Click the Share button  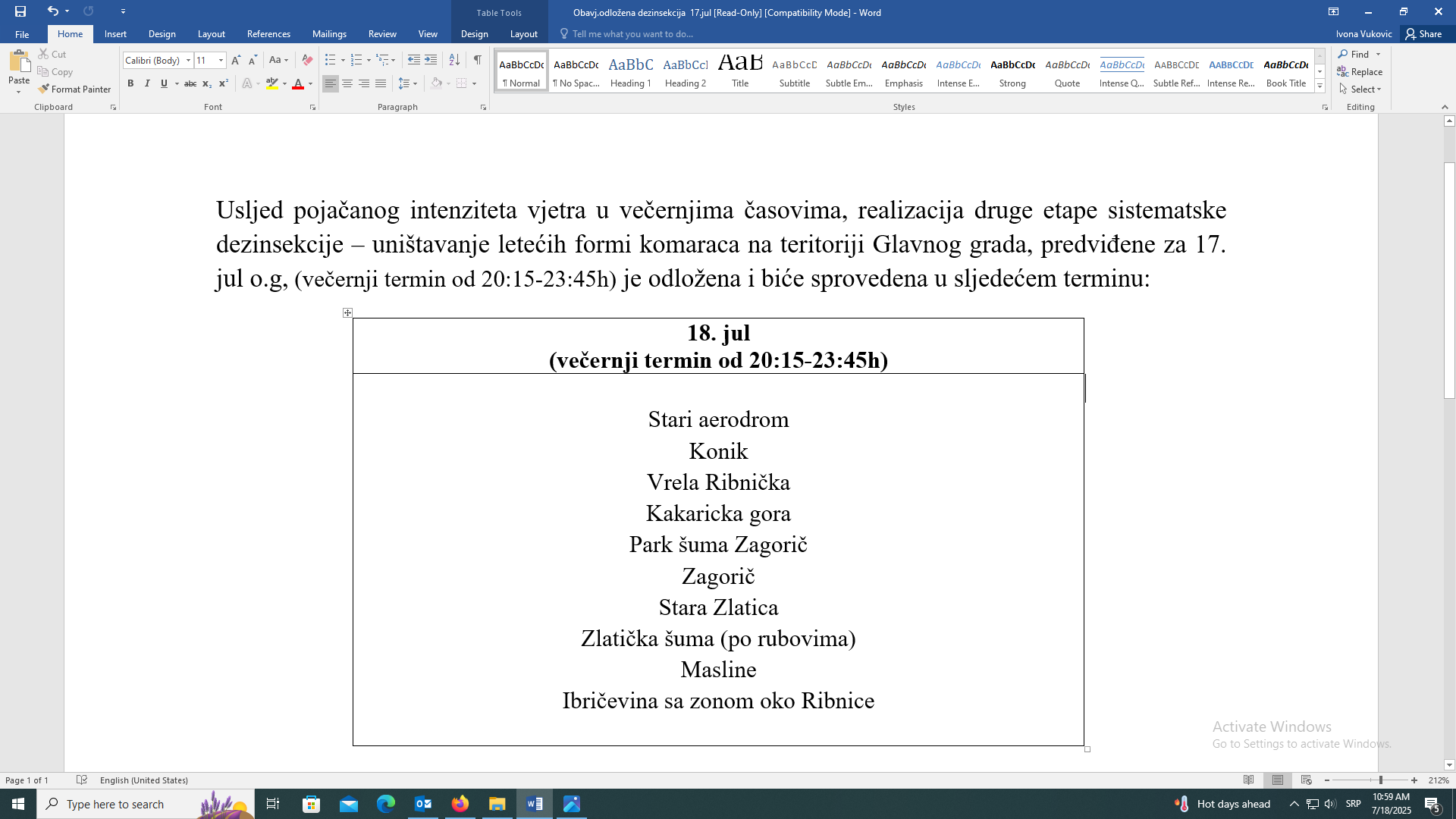tap(1423, 34)
